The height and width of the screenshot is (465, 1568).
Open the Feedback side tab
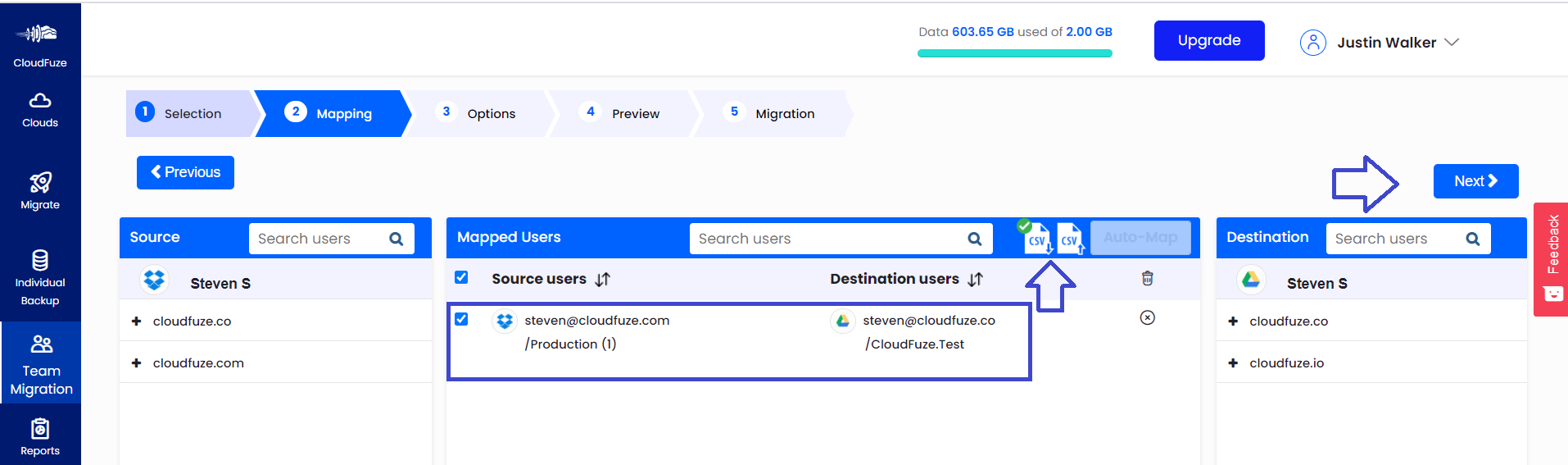point(1552,259)
